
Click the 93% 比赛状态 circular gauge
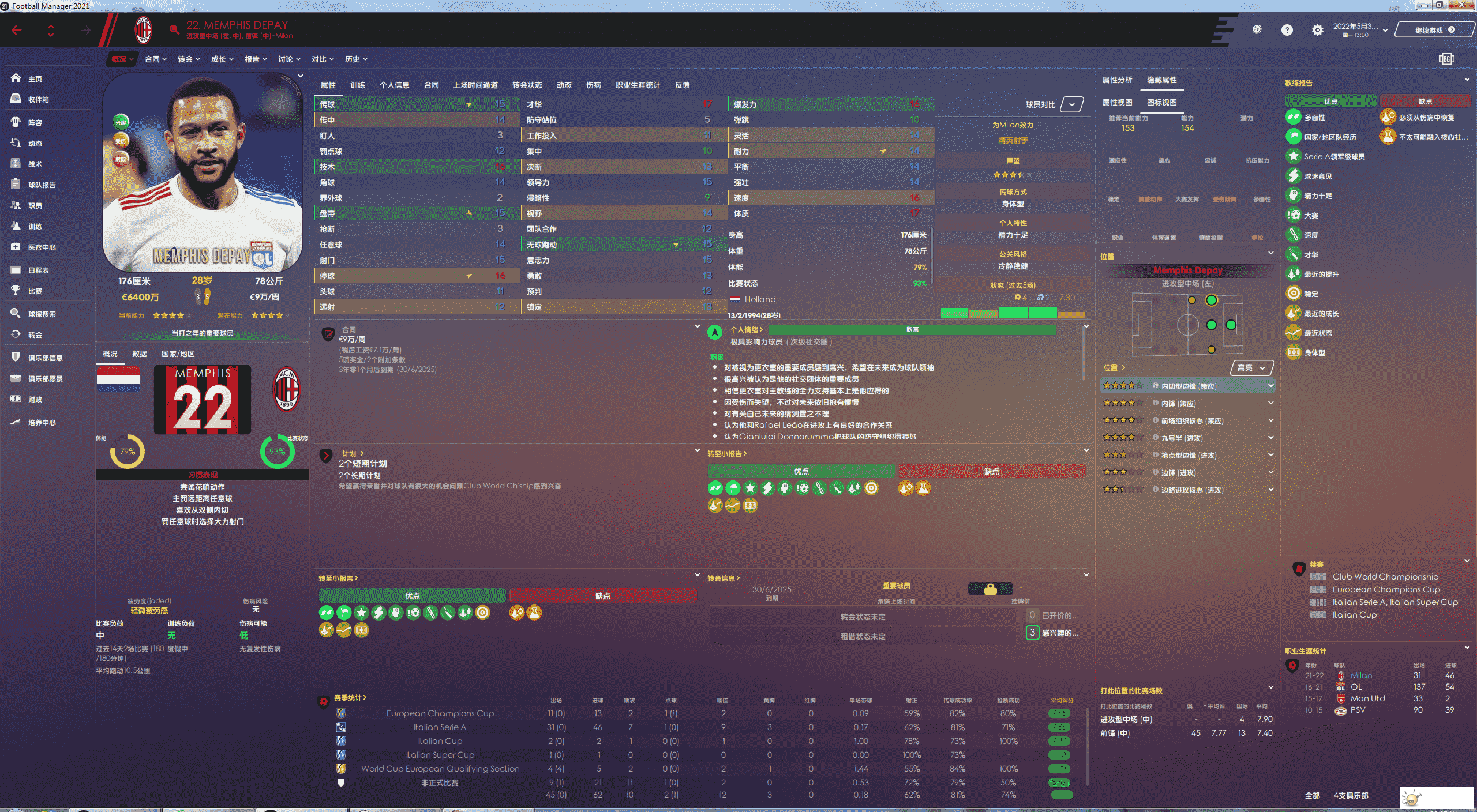point(277,452)
